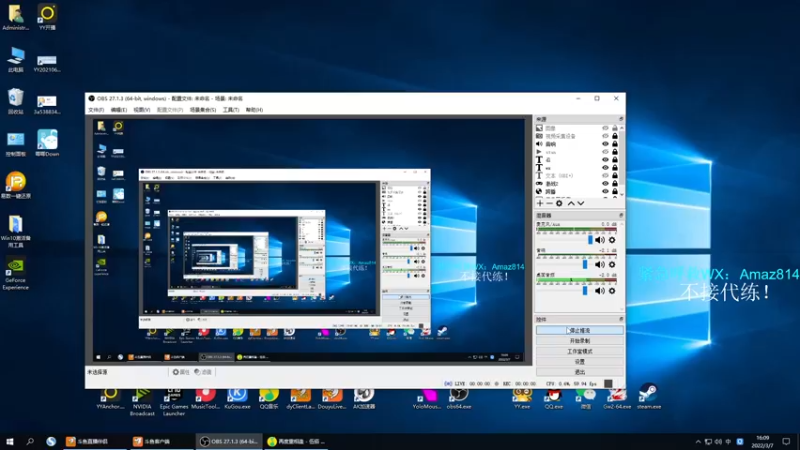This screenshot has width=800, height=450.
Task: Mute the -2.1 dB mixer channel
Action: click(x=600, y=264)
